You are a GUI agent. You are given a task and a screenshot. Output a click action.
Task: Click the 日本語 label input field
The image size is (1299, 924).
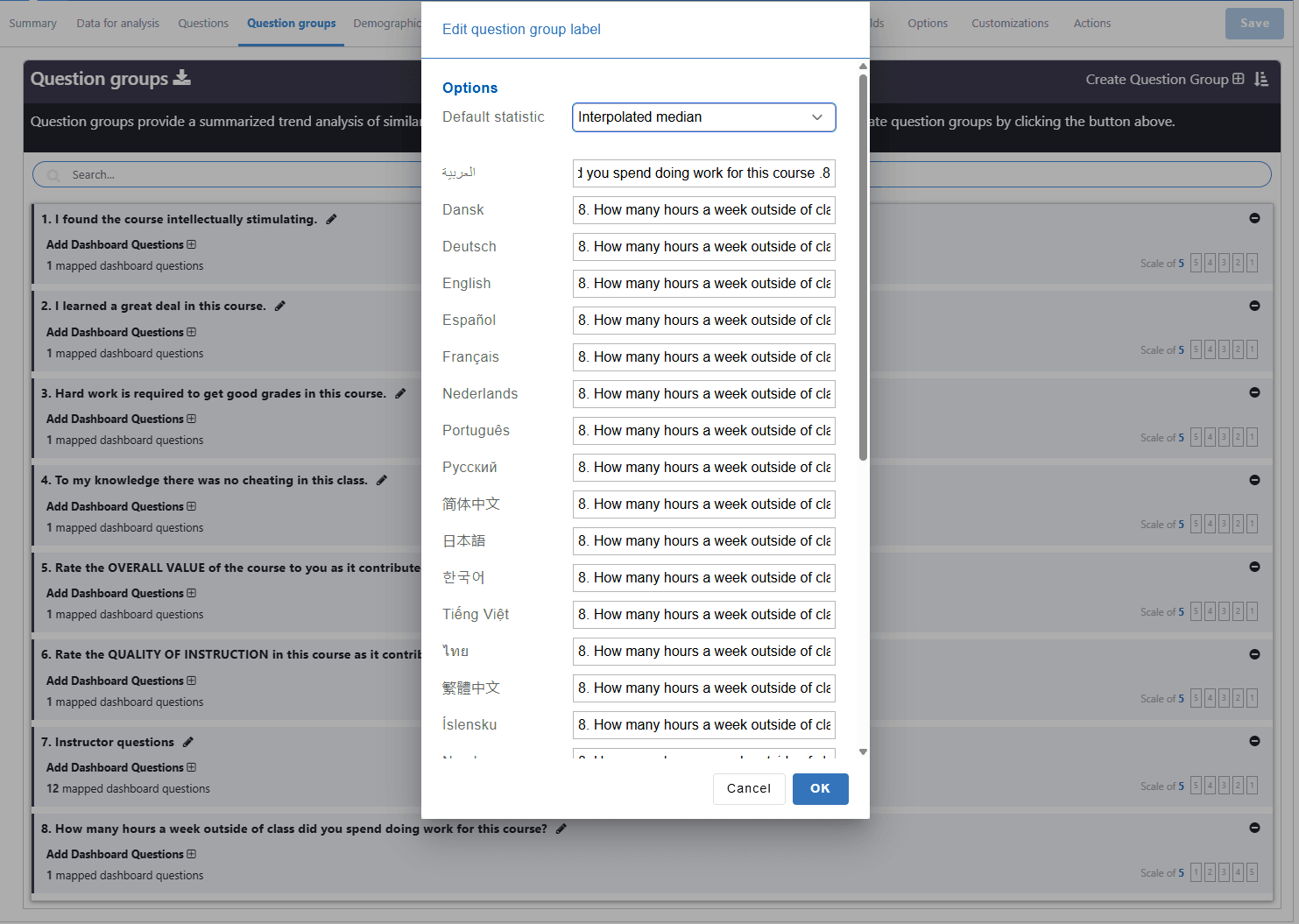pos(703,541)
